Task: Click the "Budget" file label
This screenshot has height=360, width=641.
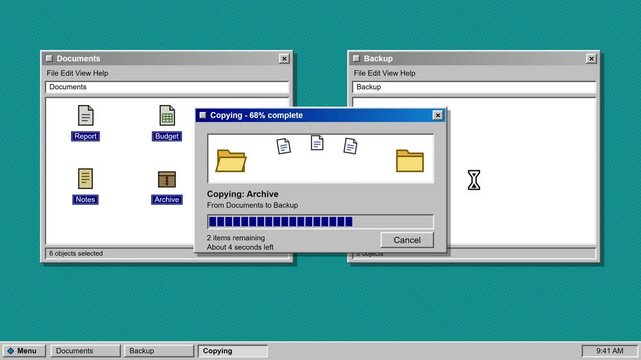Action: [167, 136]
